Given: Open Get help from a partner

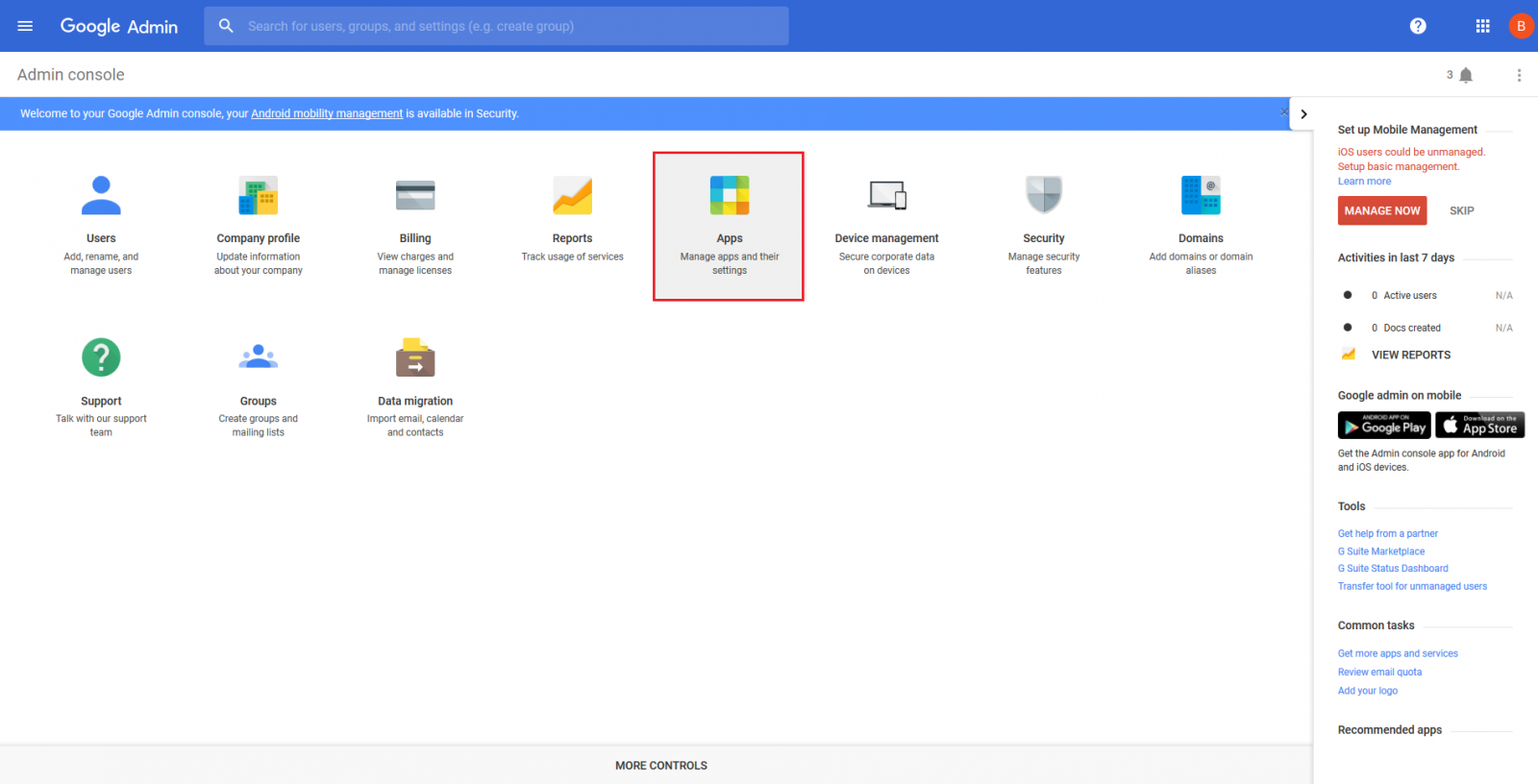Looking at the screenshot, I should (1388, 533).
